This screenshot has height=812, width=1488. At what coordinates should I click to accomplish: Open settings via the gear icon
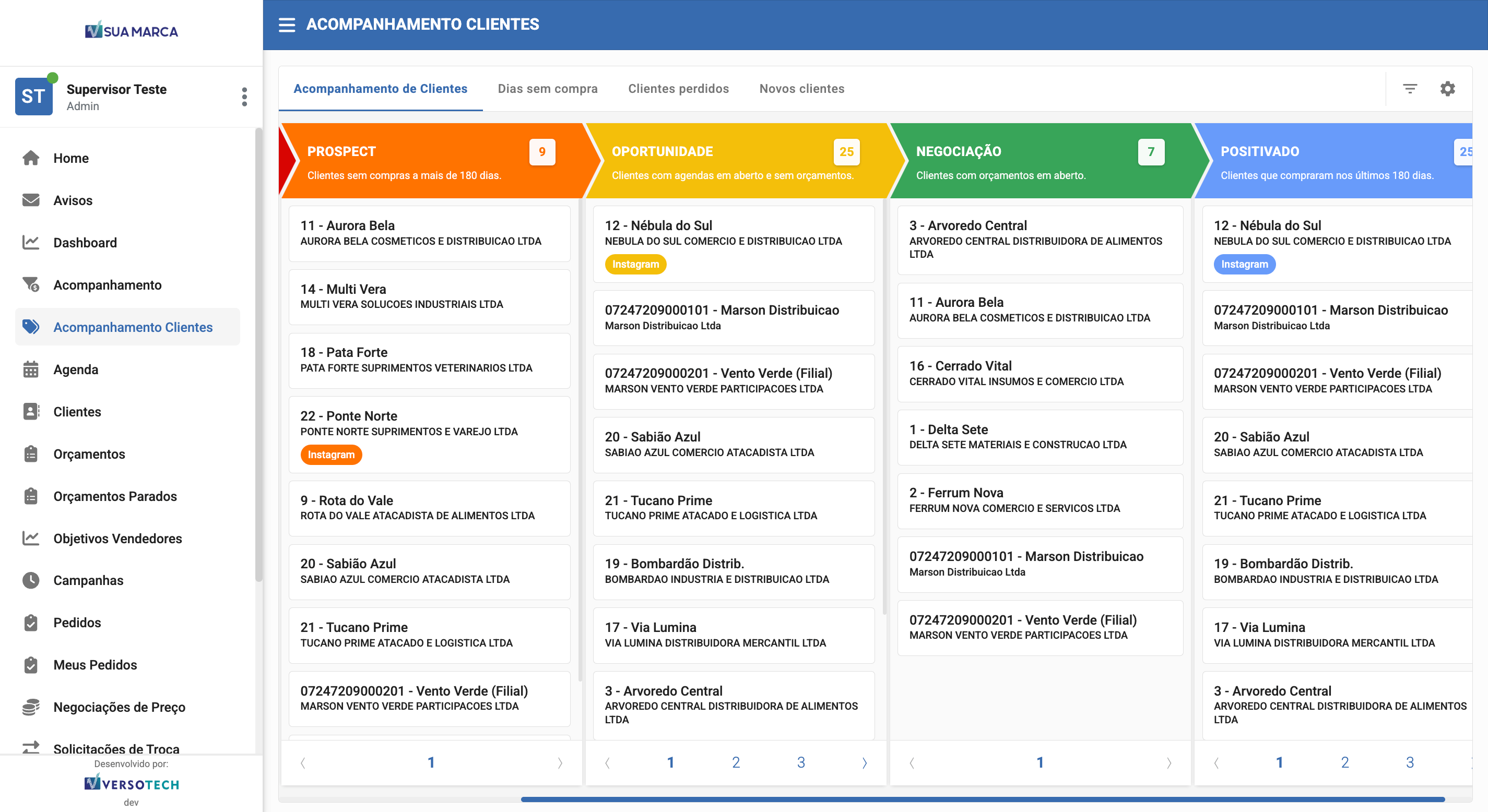click(x=1448, y=88)
